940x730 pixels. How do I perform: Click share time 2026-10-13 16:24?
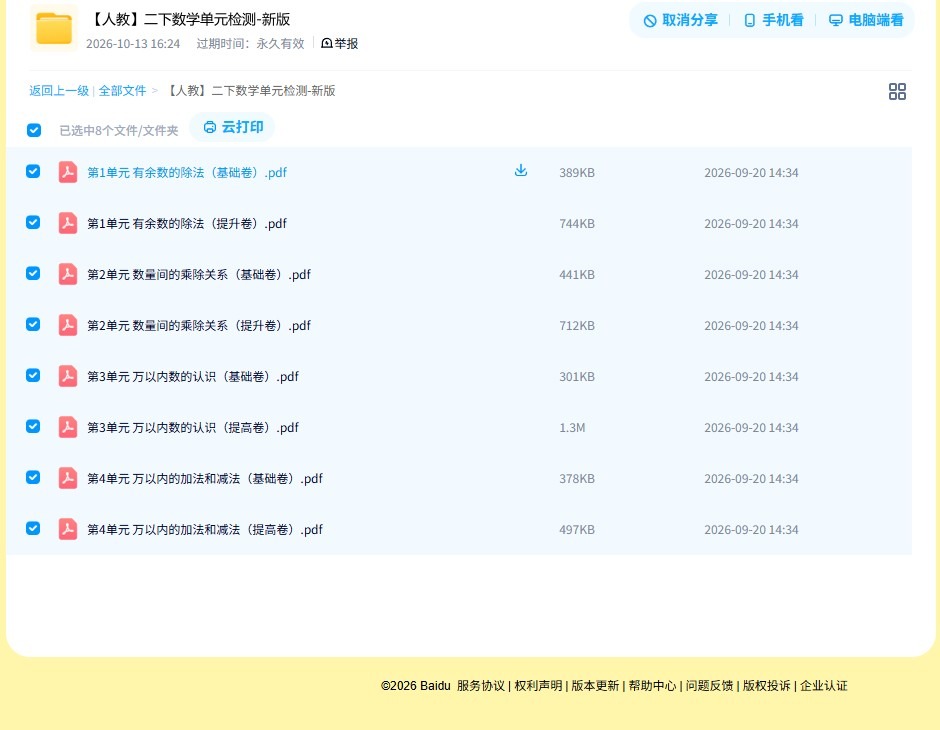[x=133, y=44]
